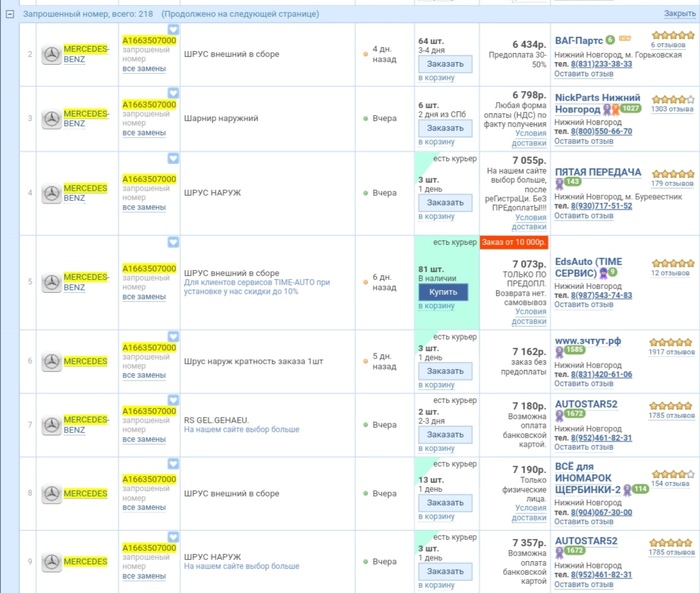
Task: Click Mercedes logo in row 9
Action: (x=51, y=562)
